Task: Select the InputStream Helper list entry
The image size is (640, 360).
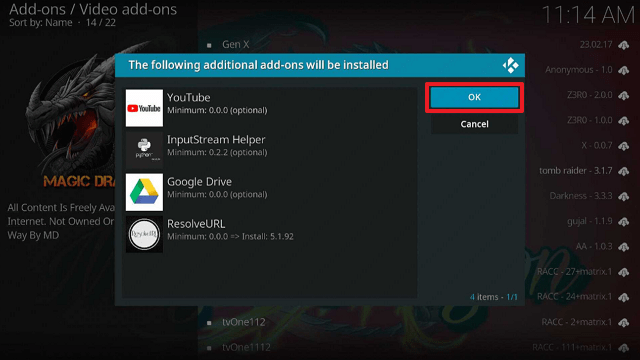Action: [x=271, y=150]
